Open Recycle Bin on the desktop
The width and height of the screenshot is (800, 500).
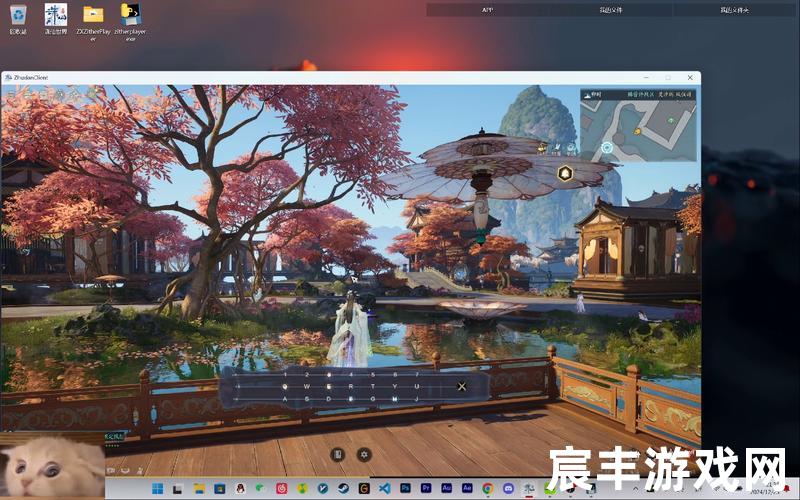click(x=18, y=19)
